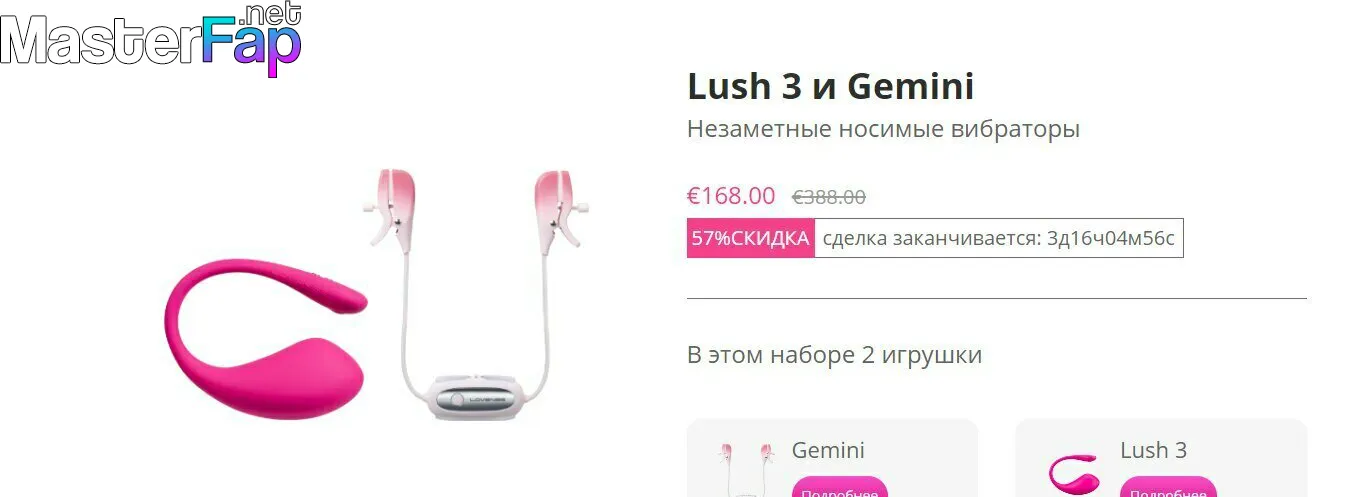This screenshot has height=497, width=1362.
Task: Click the В этом наборе 2 игрушки heading
Action: click(835, 355)
